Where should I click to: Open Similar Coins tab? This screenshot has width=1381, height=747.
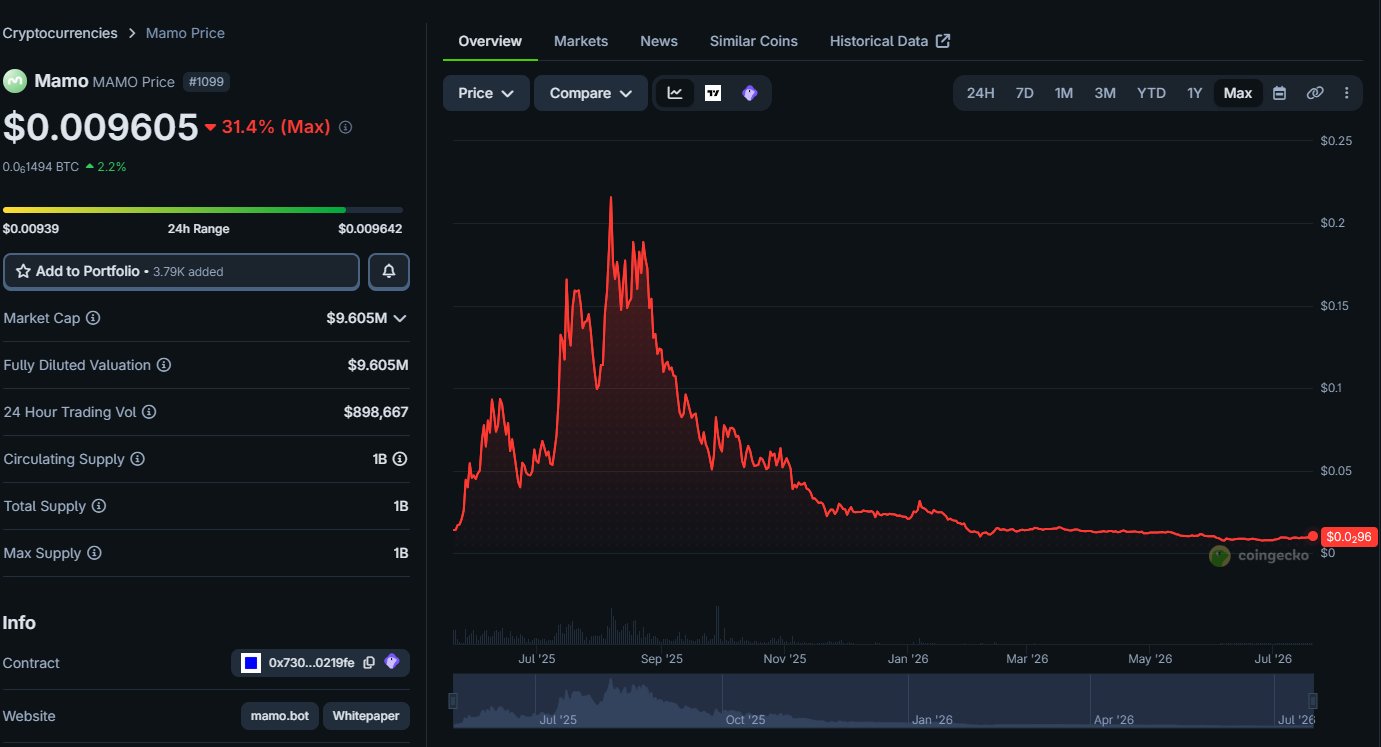[754, 41]
